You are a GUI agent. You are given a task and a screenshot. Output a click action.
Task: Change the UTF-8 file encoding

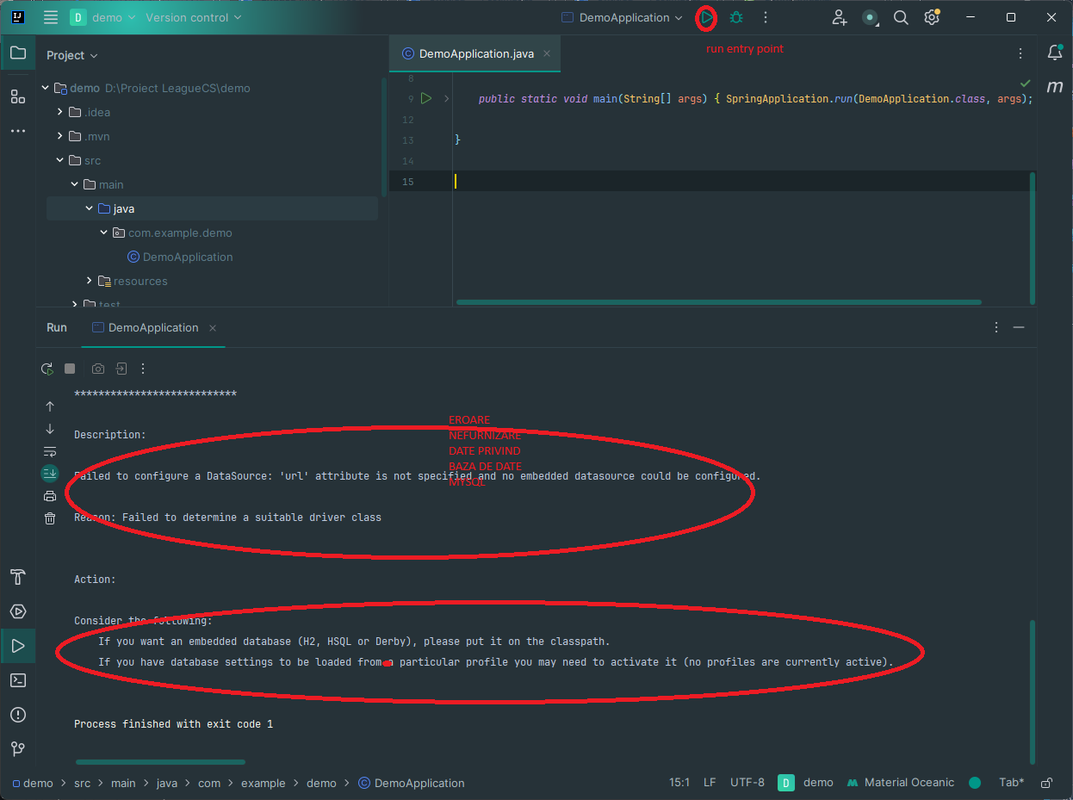[x=747, y=782]
